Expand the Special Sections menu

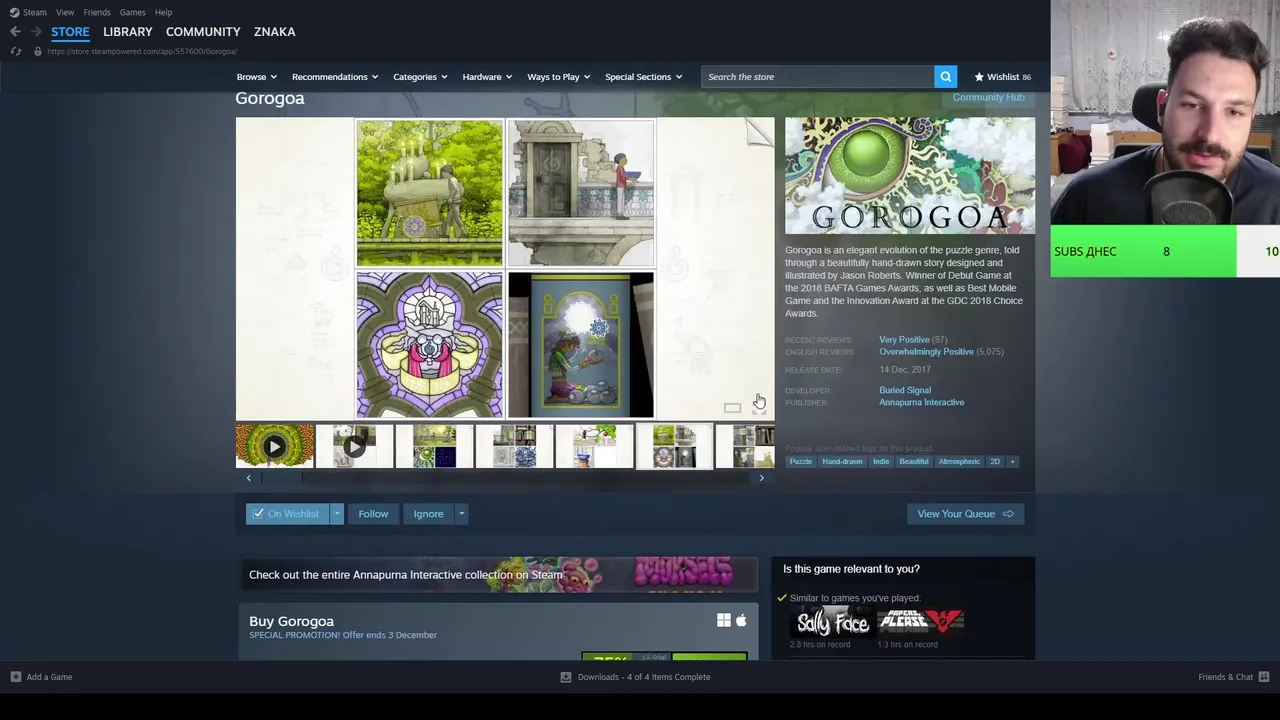point(643,77)
